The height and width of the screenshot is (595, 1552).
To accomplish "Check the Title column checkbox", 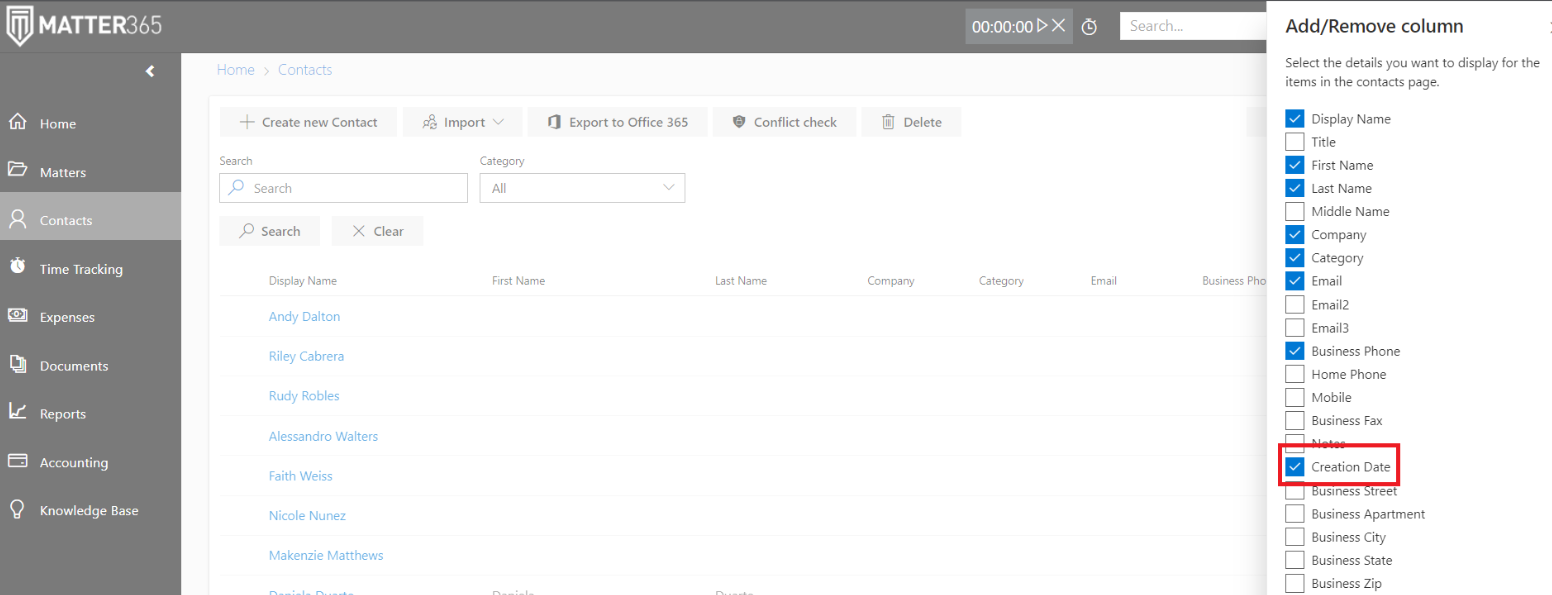I will tap(1295, 142).
